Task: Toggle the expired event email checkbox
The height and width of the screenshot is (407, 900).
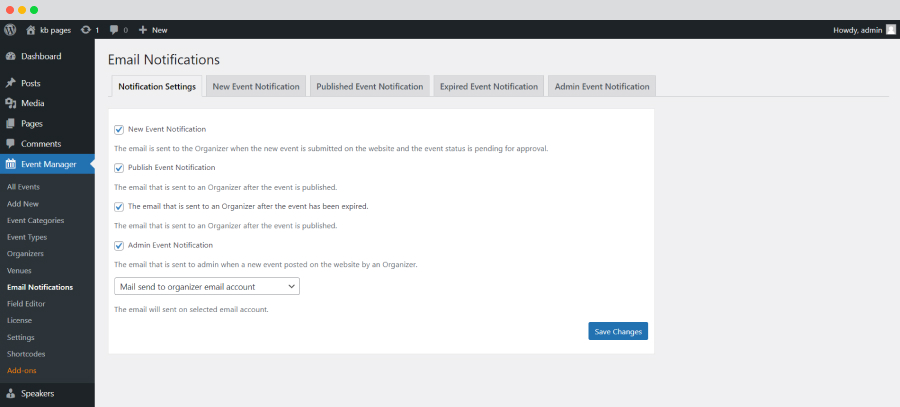Action: pyautogui.click(x=119, y=207)
